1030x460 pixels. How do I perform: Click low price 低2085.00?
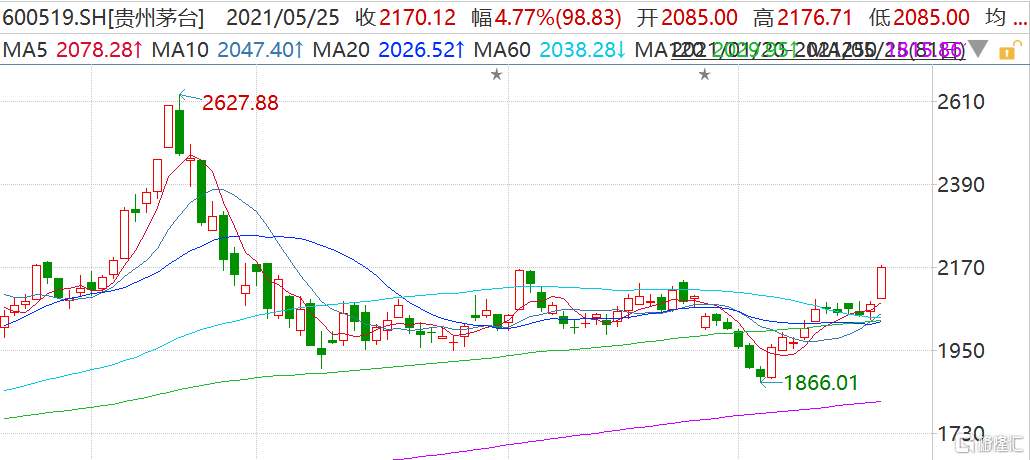919,18
